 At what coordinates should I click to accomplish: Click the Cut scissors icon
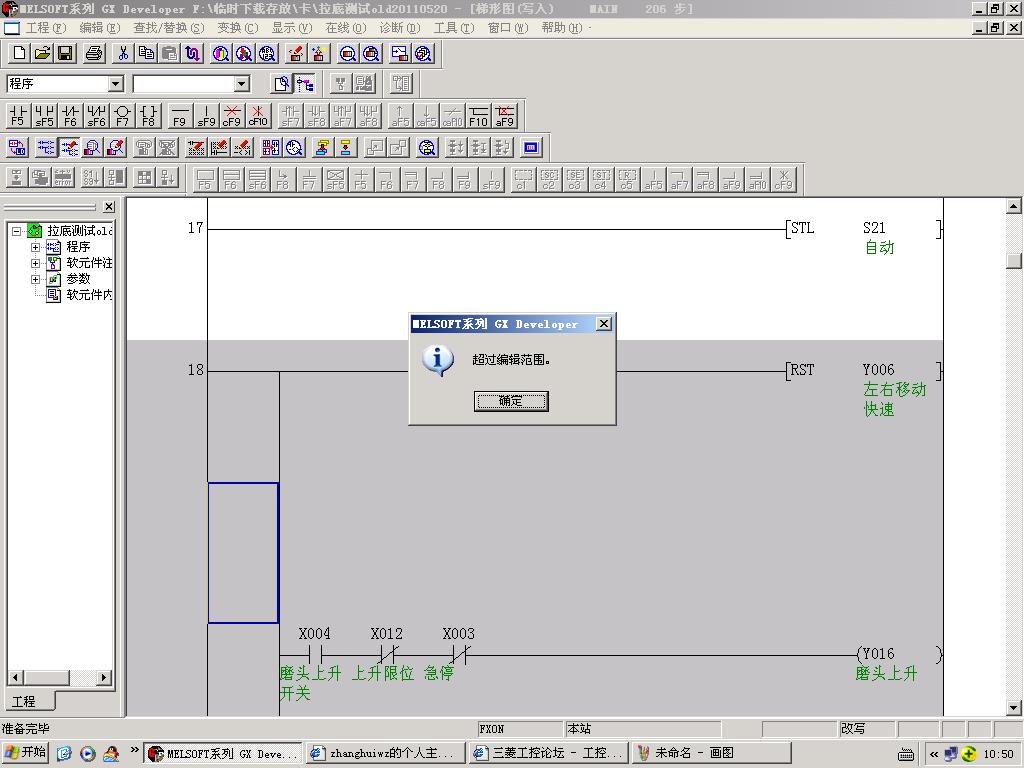coord(123,53)
